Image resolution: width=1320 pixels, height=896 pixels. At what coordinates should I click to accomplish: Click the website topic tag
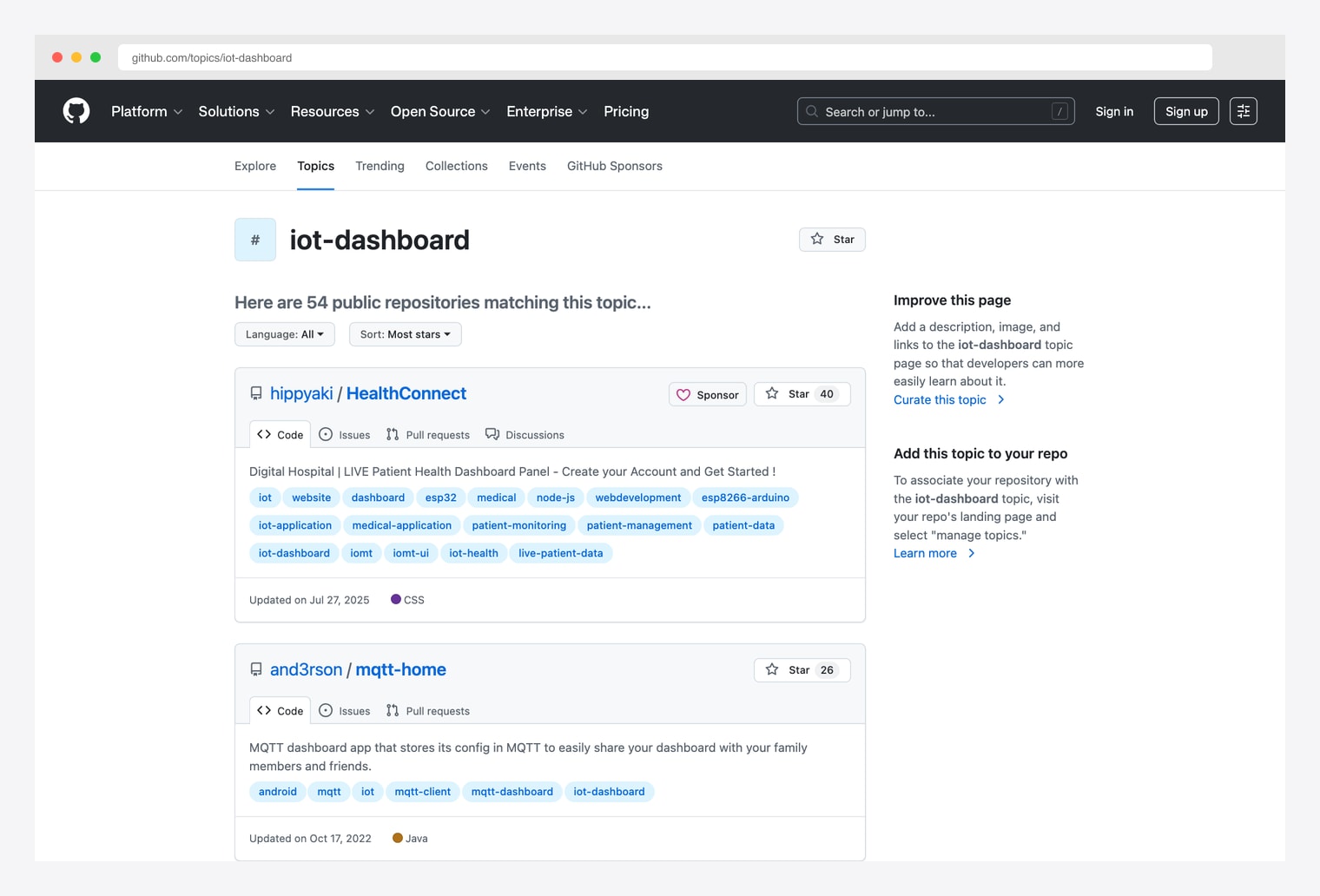(311, 497)
